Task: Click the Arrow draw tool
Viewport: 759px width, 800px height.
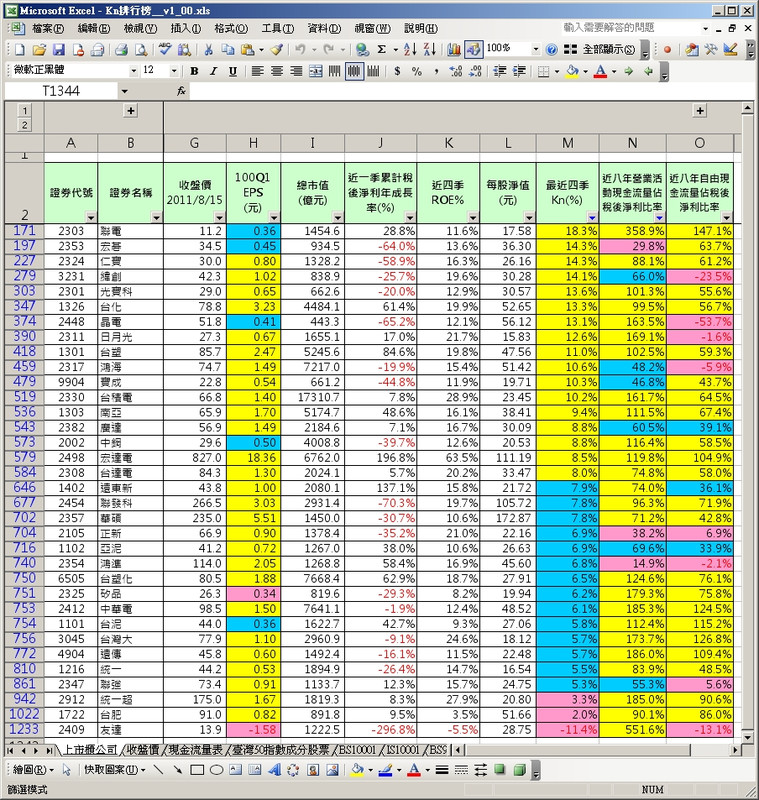Action: point(178,770)
